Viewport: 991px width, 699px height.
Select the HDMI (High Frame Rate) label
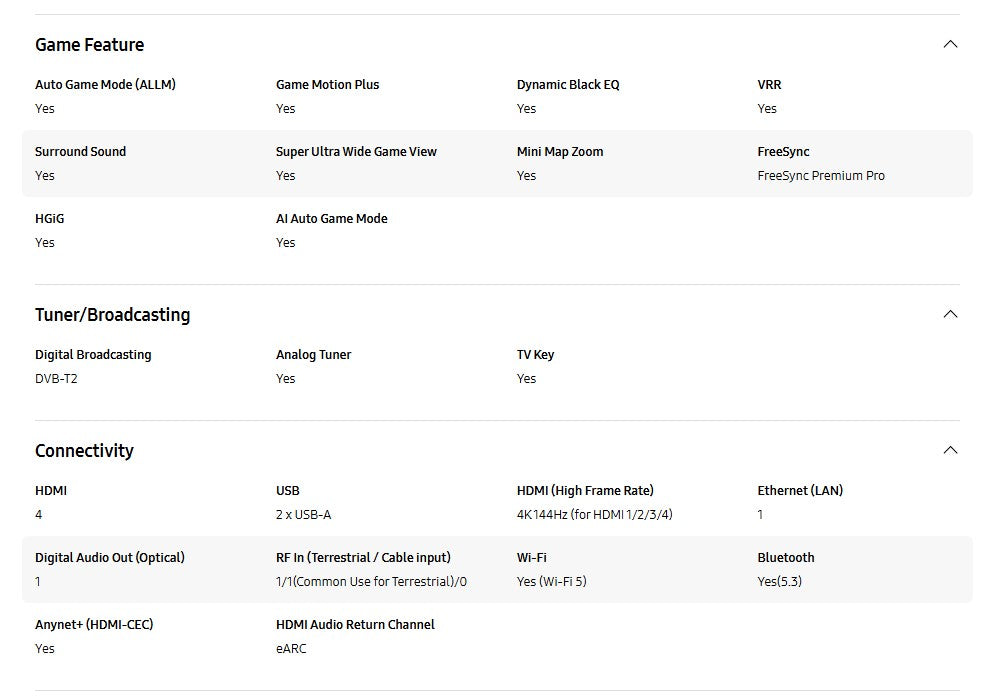click(584, 491)
